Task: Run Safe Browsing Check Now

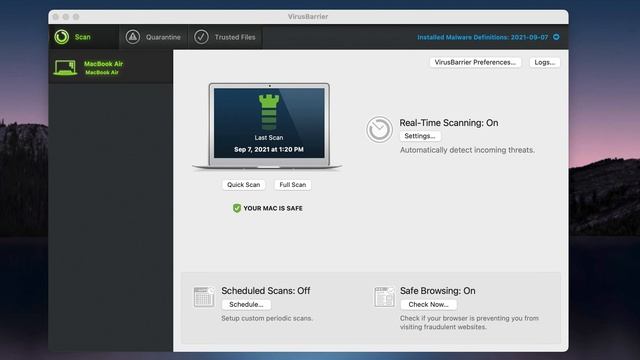Action: pos(429,304)
